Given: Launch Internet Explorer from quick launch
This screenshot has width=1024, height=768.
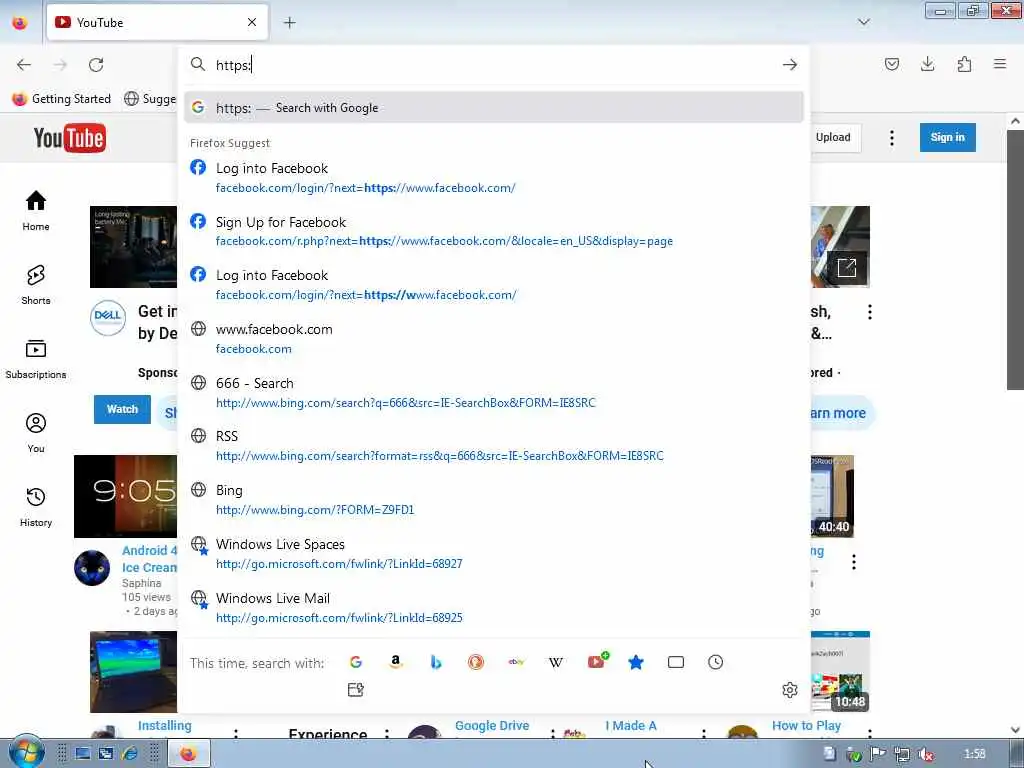Looking at the screenshot, I should pos(130,754).
